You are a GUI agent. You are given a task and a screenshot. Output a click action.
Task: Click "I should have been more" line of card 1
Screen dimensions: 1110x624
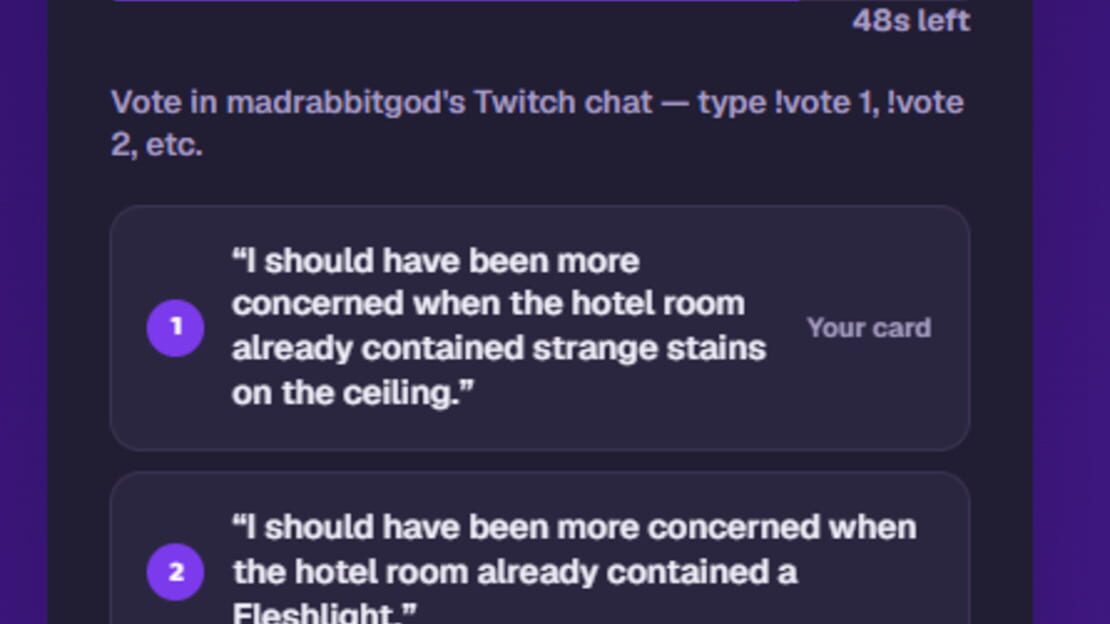pyautogui.click(x=436, y=261)
